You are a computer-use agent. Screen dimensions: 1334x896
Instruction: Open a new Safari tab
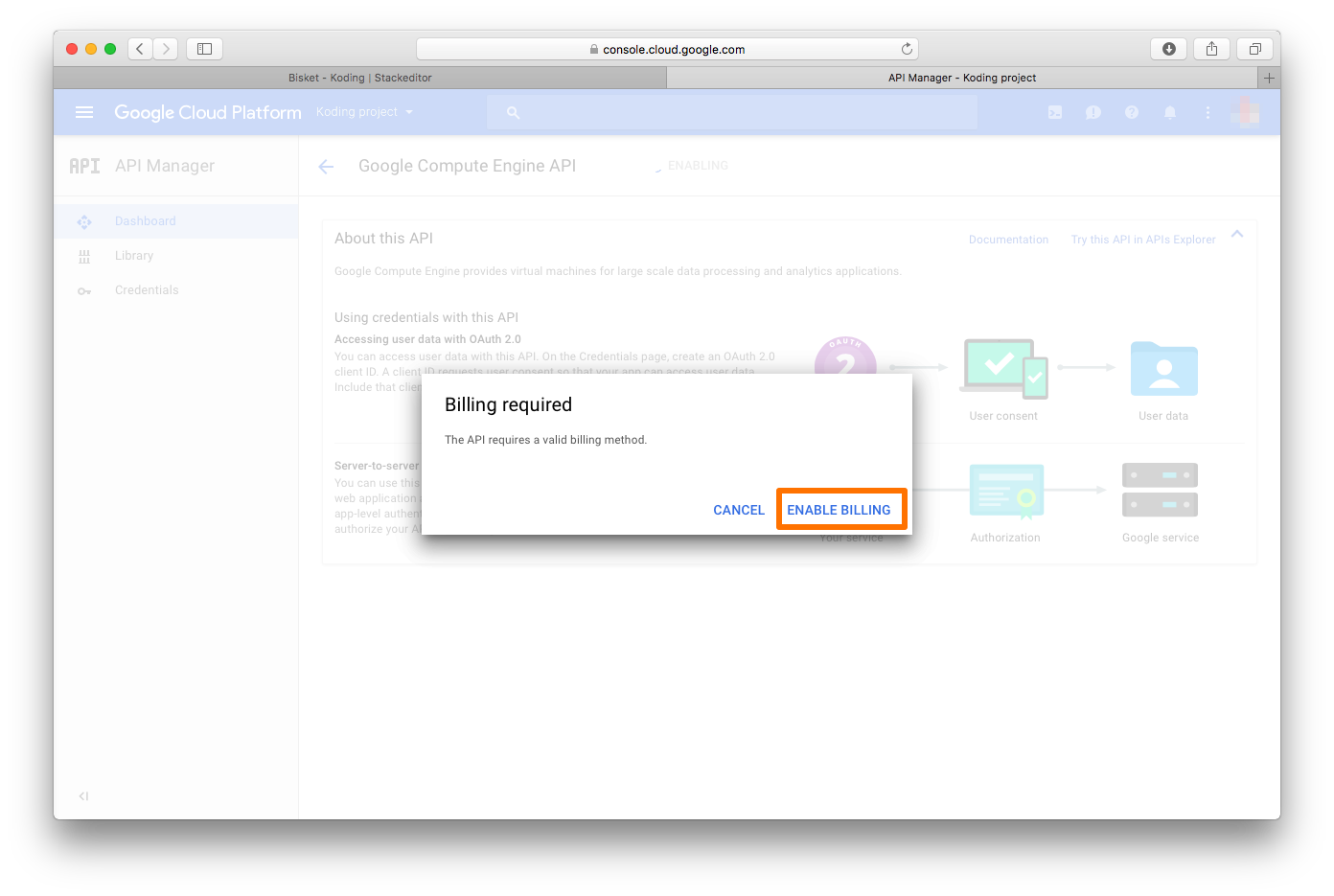[x=1269, y=78]
